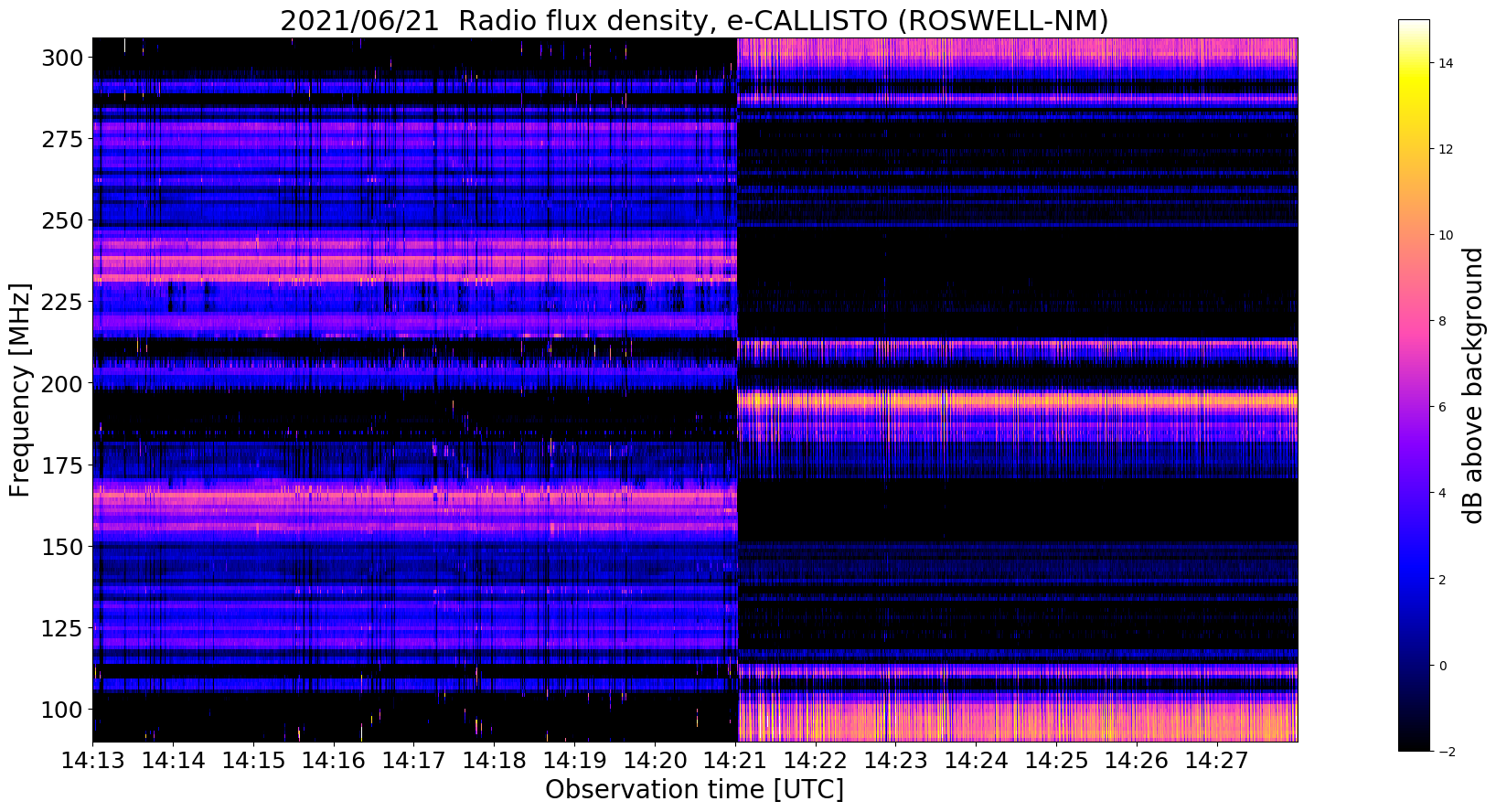
Task: Click the colorbar tick label 14
Action: pos(1446,63)
